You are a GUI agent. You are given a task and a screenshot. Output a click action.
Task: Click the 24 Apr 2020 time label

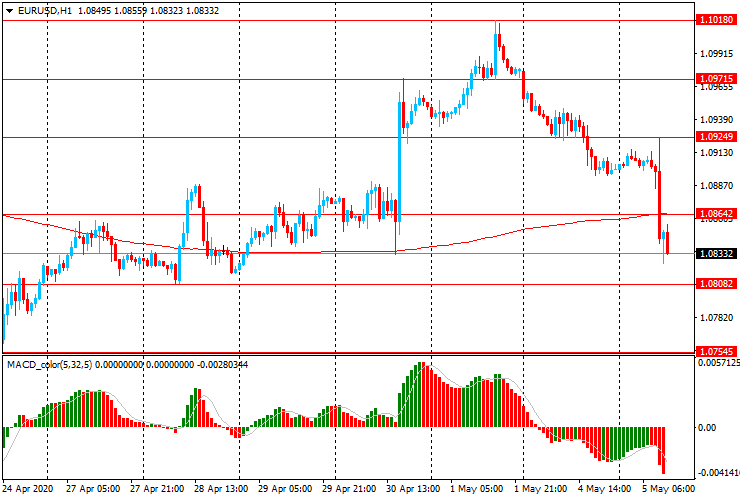(28, 489)
